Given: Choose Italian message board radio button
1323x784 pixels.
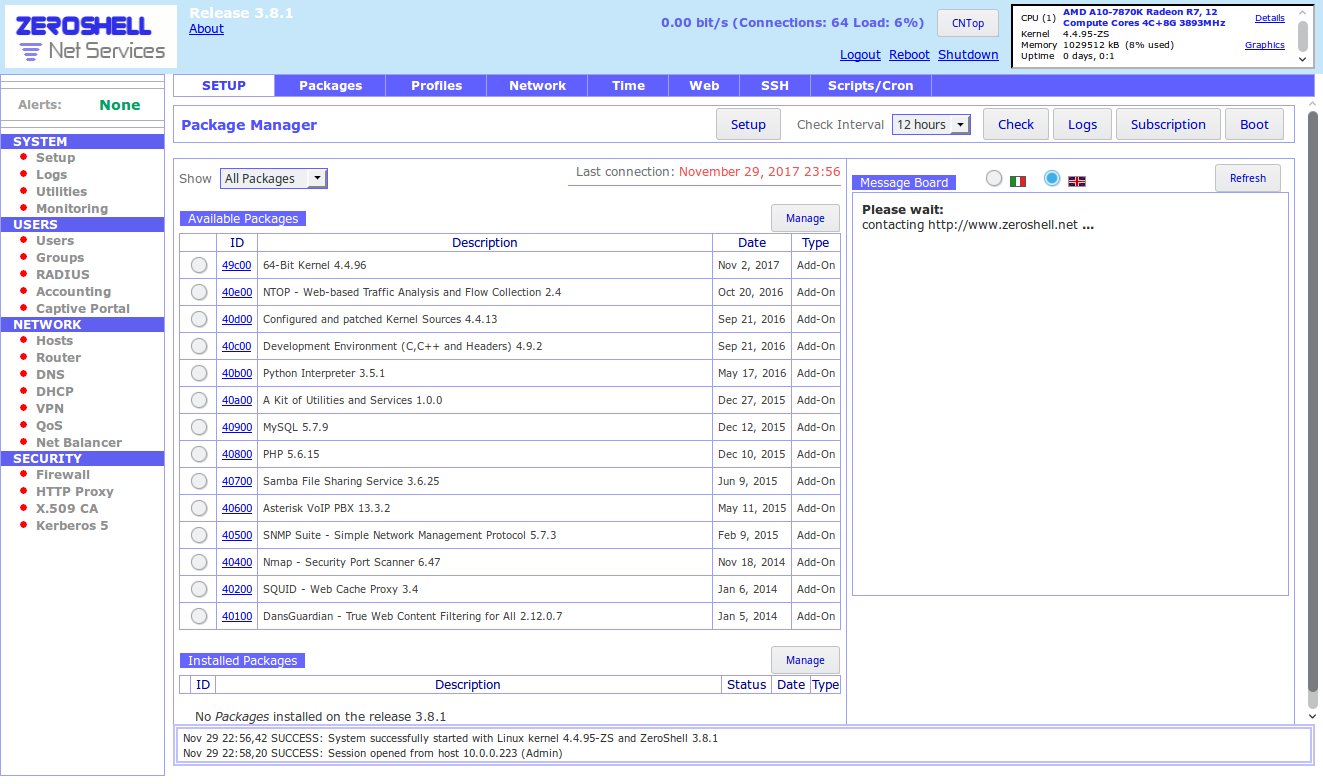Looking at the screenshot, I should [x=993, y=178].
